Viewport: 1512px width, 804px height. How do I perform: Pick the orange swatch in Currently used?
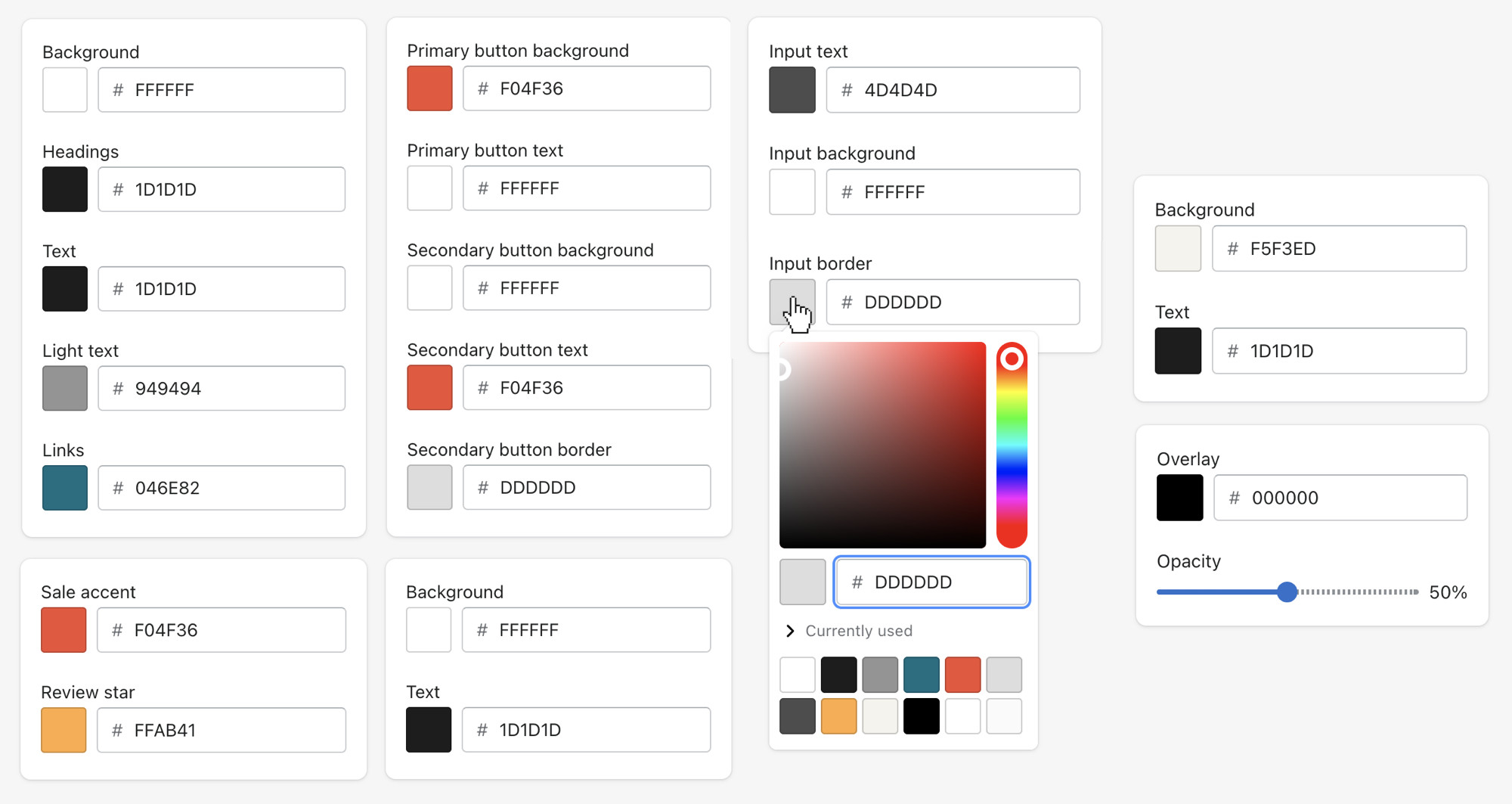tap(839, 716)
